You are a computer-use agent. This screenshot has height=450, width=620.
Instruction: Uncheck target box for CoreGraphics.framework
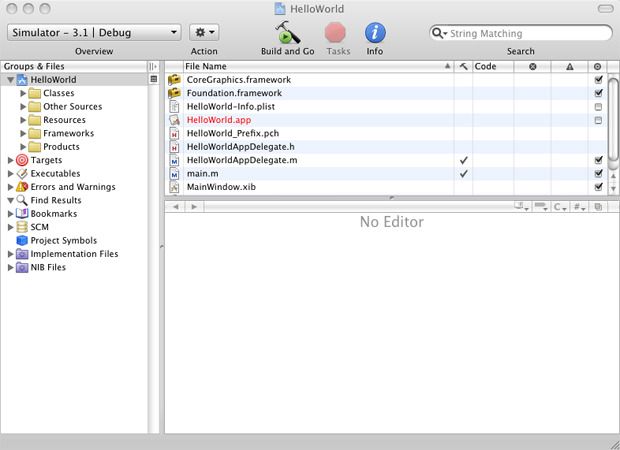click(598, 79)
